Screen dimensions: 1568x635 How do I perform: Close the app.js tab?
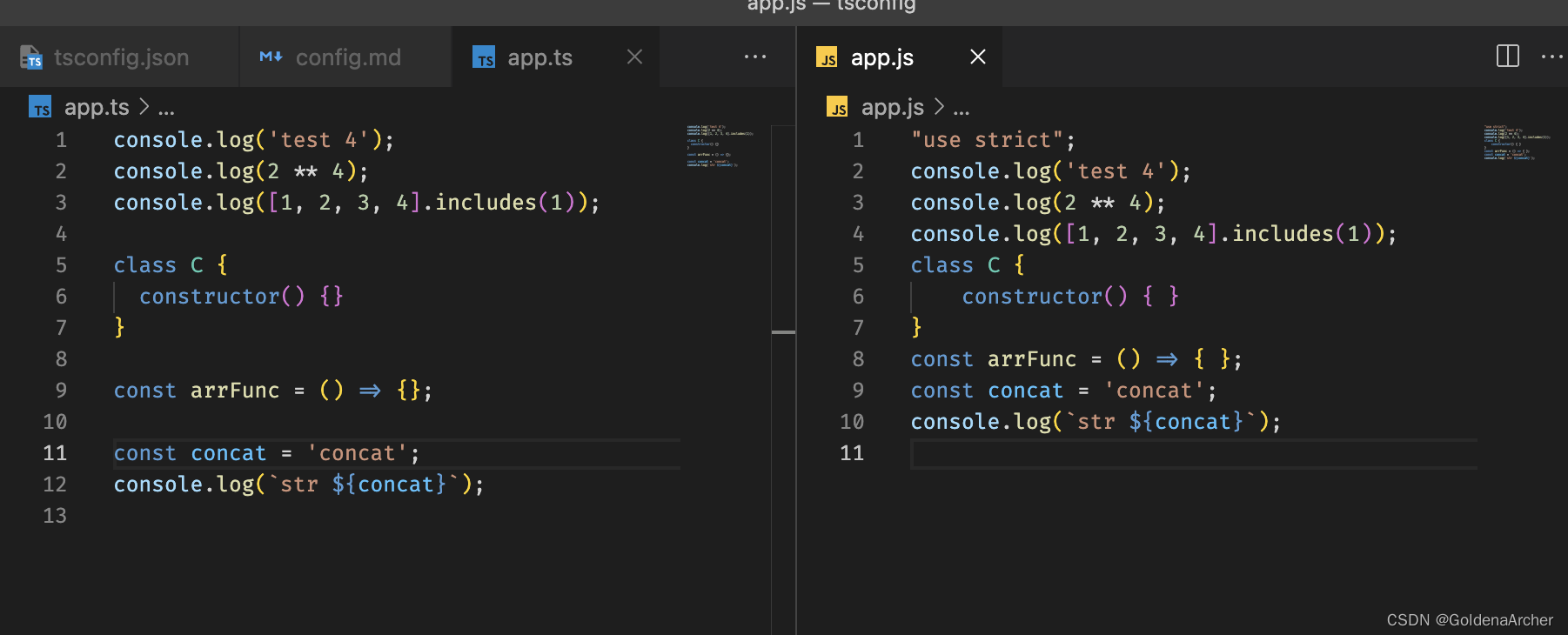tap(978, 57)
